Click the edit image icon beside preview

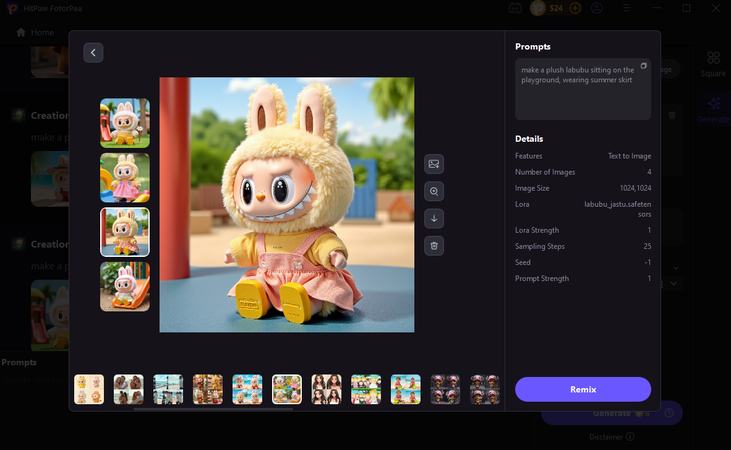pos(434,164)
